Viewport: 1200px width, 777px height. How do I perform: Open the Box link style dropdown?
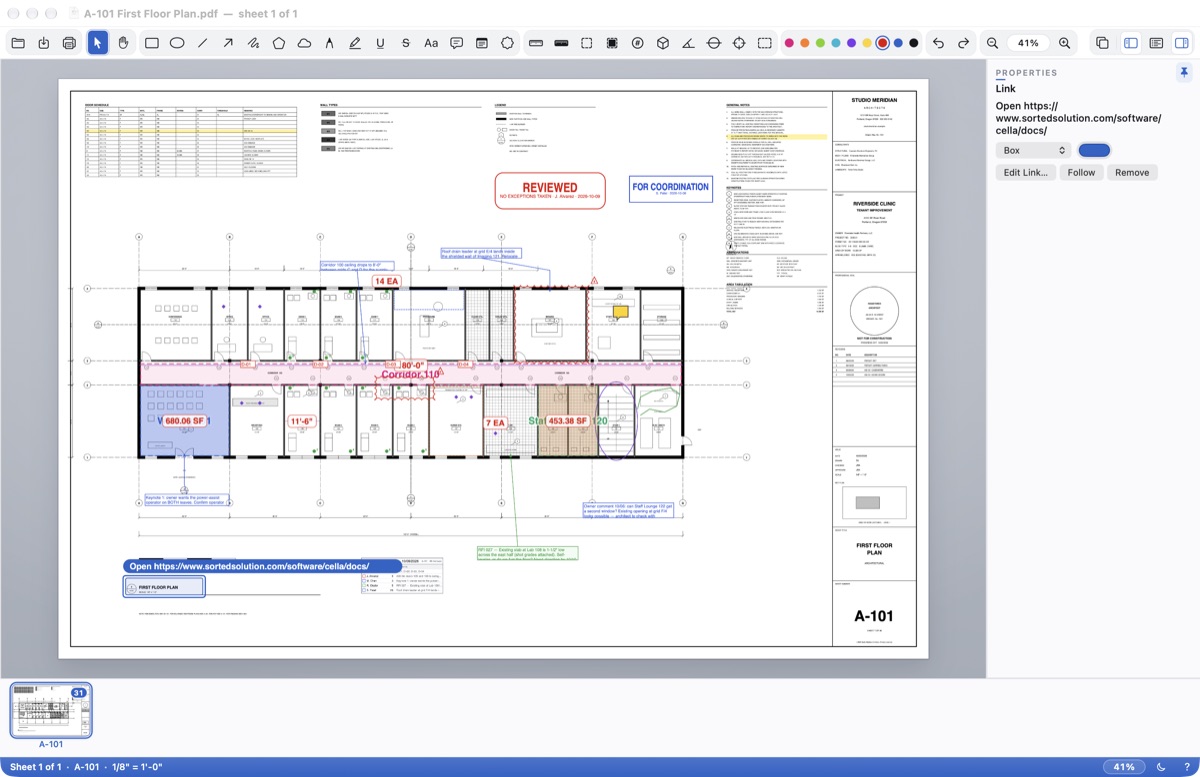tap(1033, 150)
